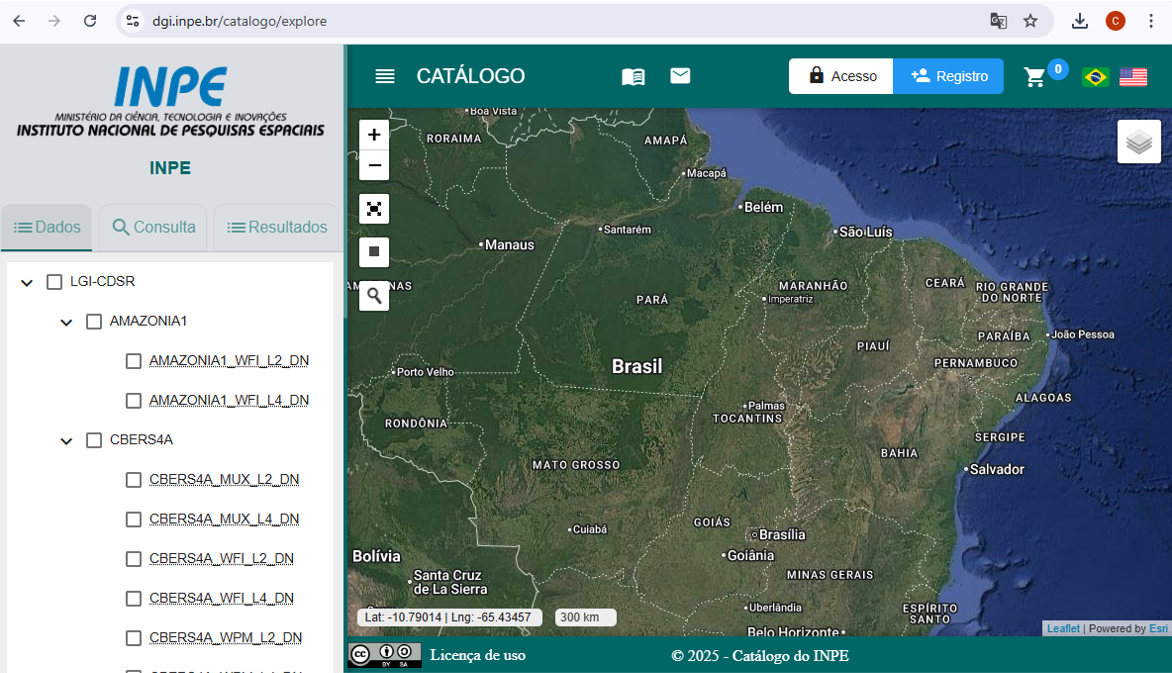This screenshot has height=673, width=1172.
Task: Open the hamburger menu beside CATÁLOGO
Action: (x=385, y=77)
